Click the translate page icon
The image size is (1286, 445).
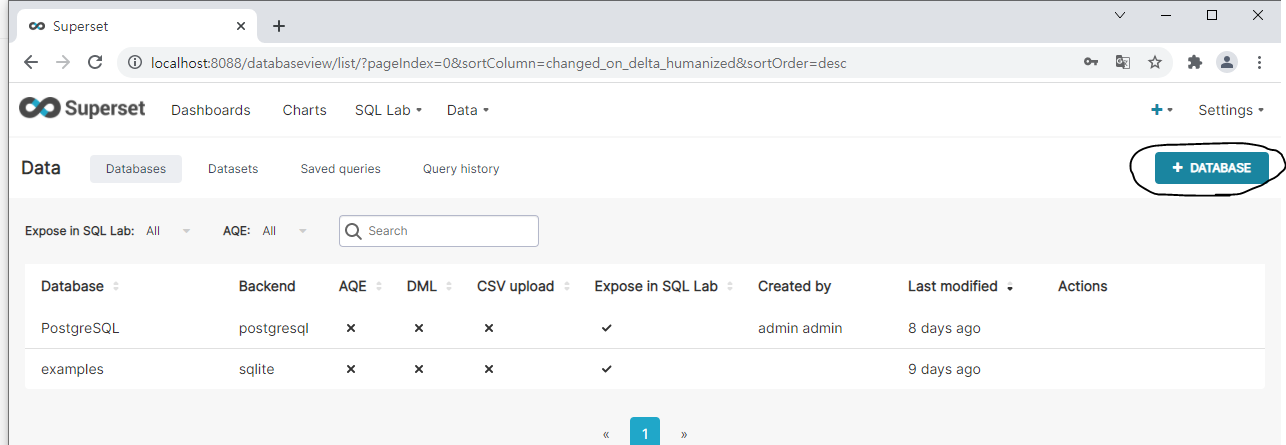(x=1123, y=62)
